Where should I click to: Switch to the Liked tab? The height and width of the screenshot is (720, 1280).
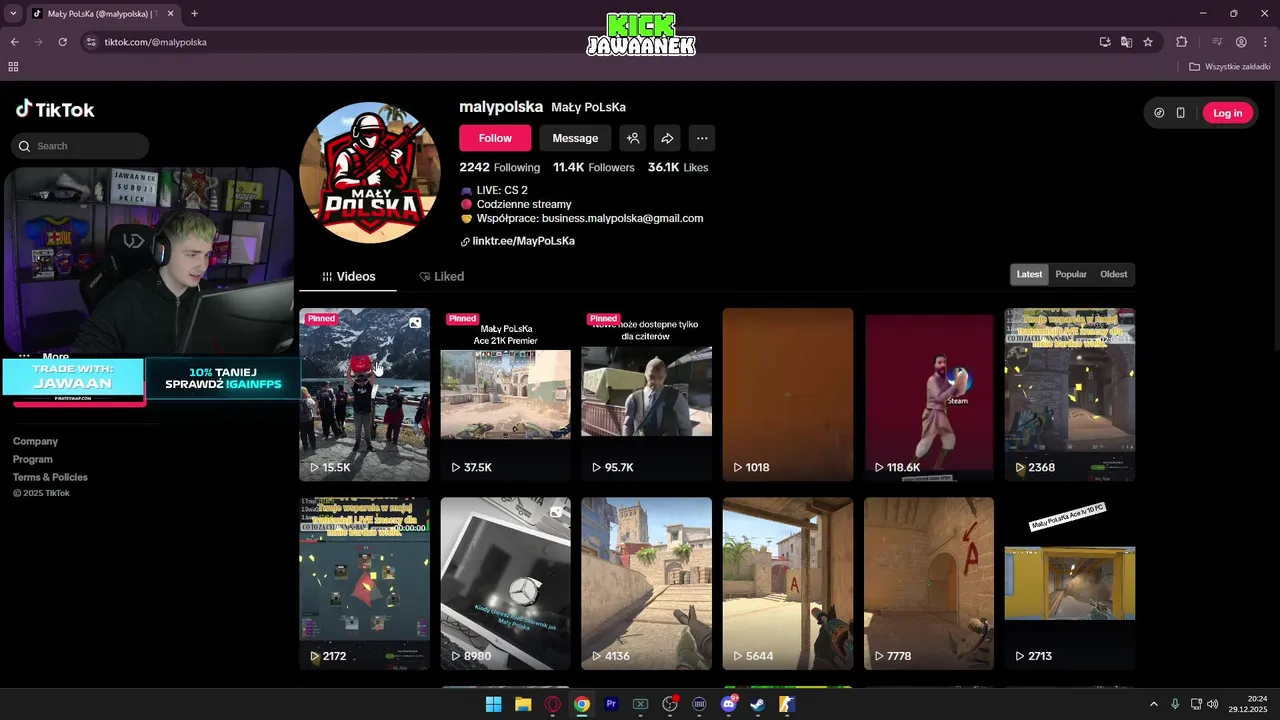point(441,276)
